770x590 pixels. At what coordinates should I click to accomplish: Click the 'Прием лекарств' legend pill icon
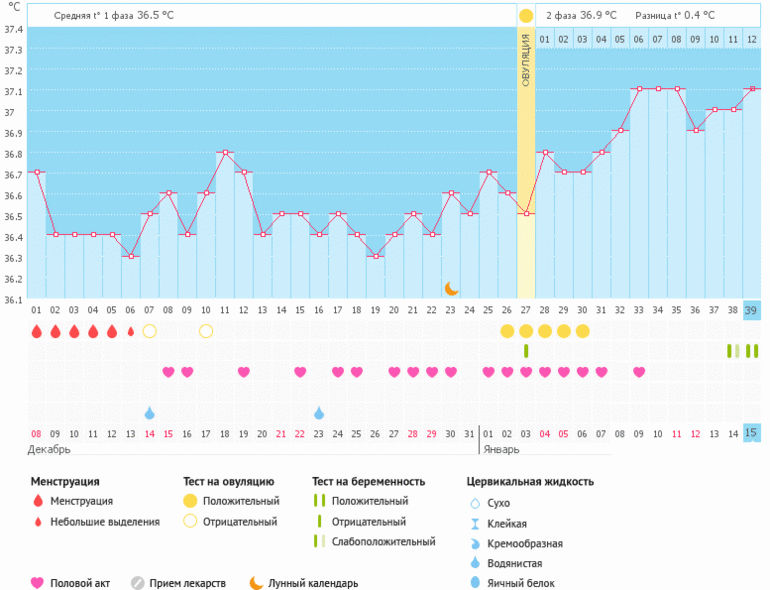tap(138, 583)
